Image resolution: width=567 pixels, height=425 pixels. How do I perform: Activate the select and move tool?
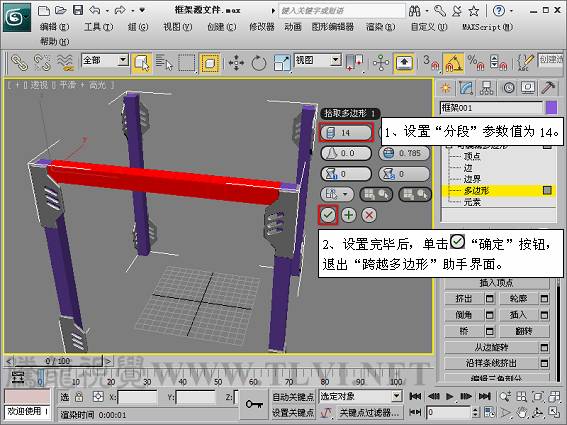point(236,63)
